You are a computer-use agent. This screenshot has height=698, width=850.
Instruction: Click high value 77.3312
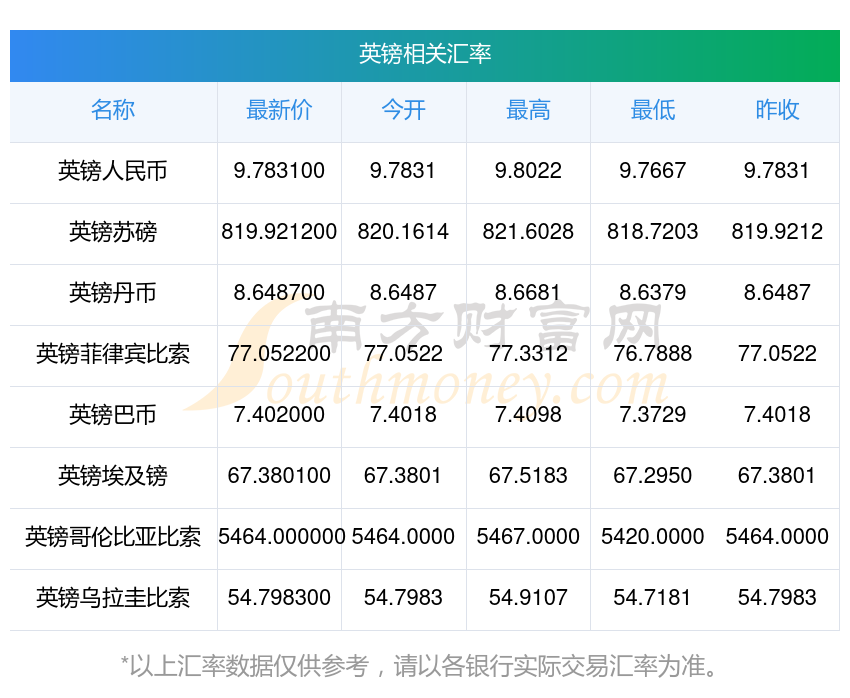tap(528, 354)
